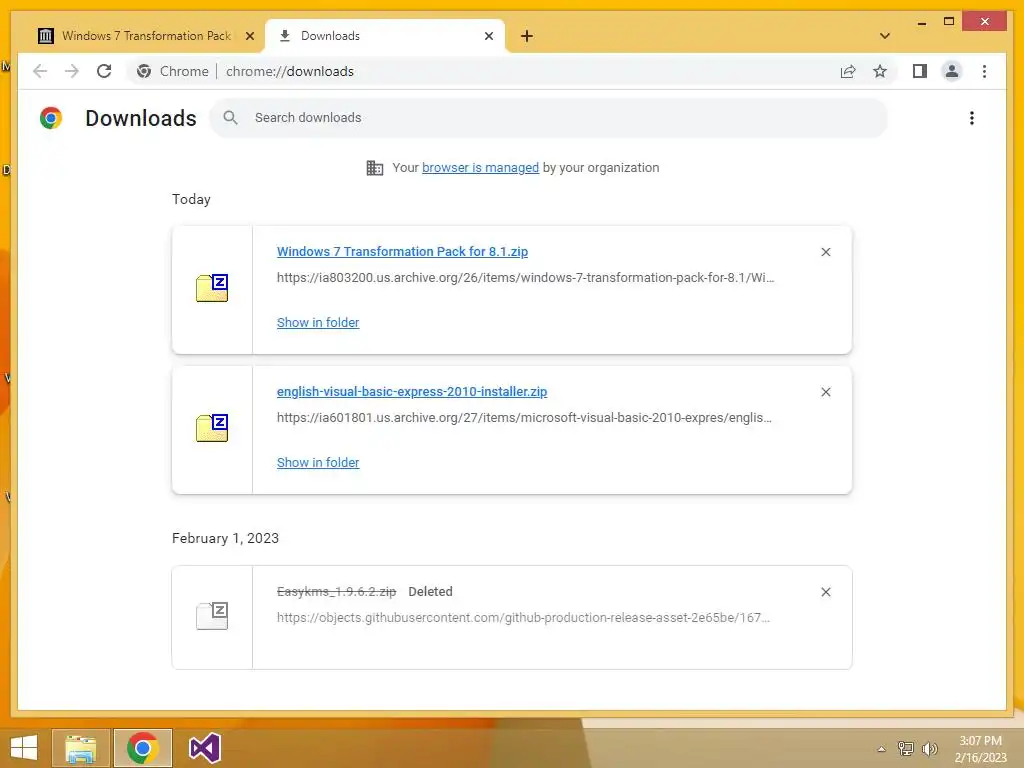Go back with the browser back arrow

[x=40, y=71]
